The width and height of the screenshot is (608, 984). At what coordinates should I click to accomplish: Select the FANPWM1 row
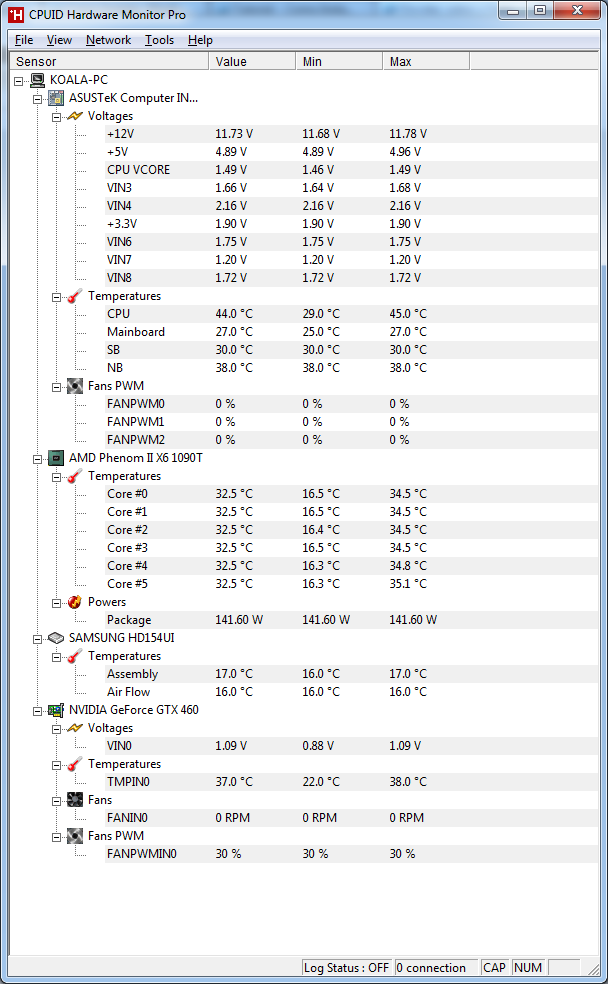pos(351,422)
